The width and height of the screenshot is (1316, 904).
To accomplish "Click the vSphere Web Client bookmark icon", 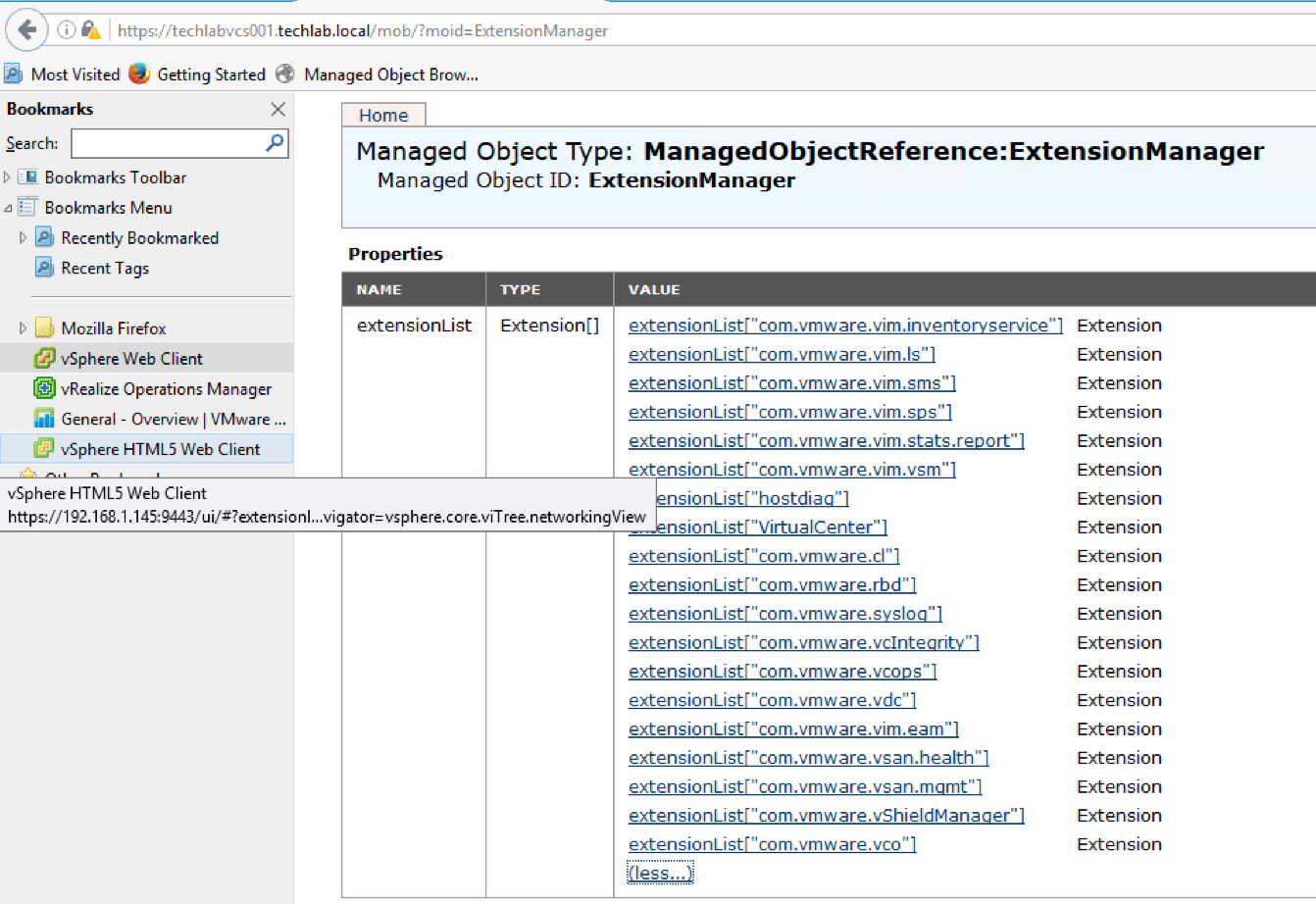I will coord(44,359).
